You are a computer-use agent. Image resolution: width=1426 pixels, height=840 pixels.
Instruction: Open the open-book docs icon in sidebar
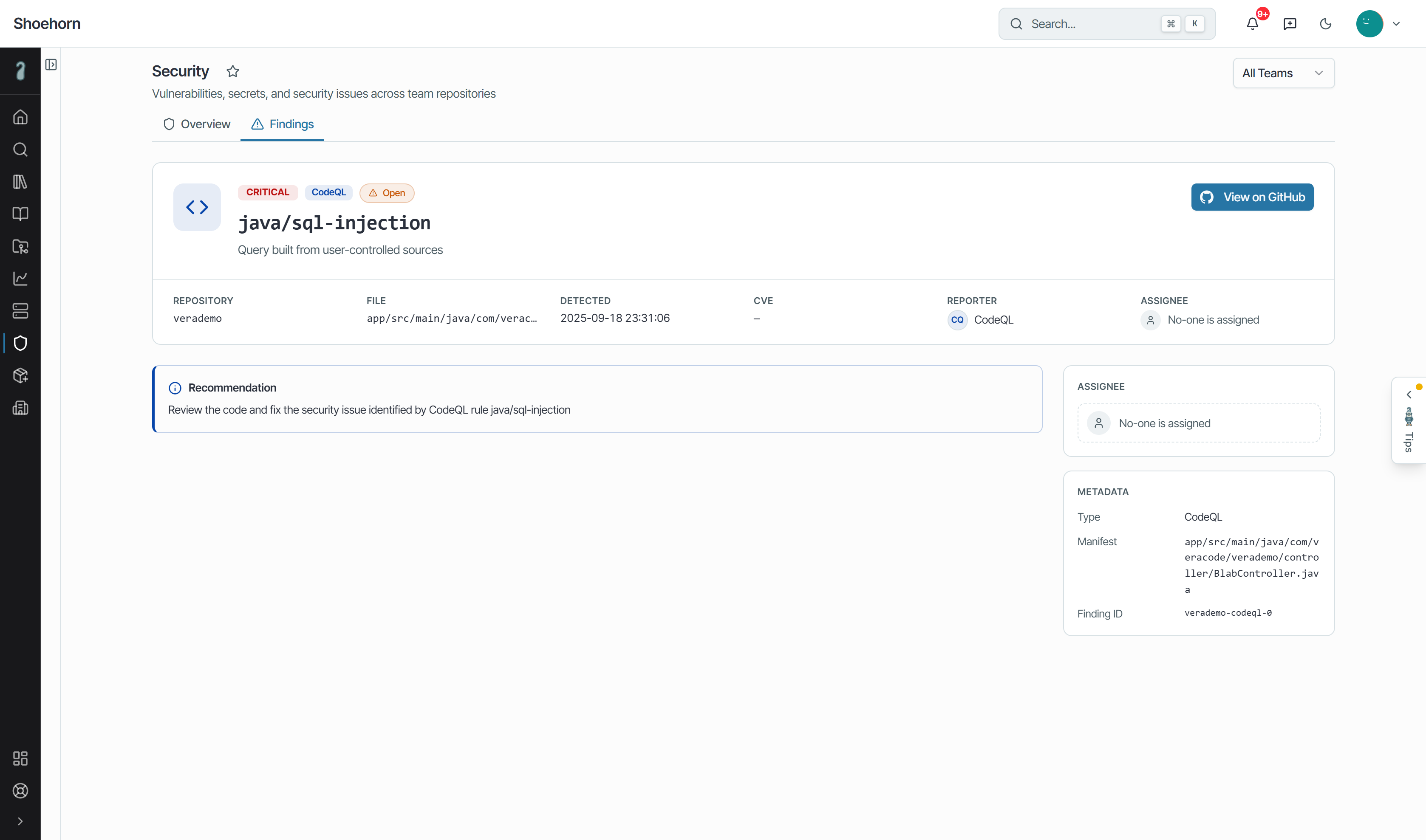20,214
